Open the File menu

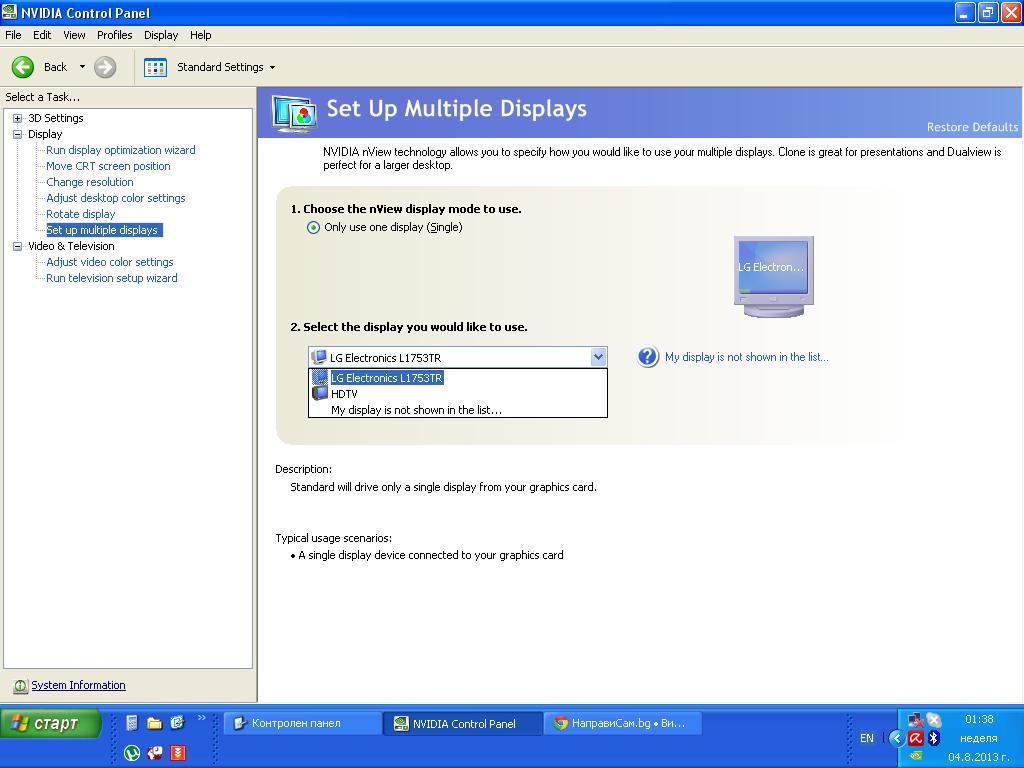pyautogui.click(x=13, y=35)
